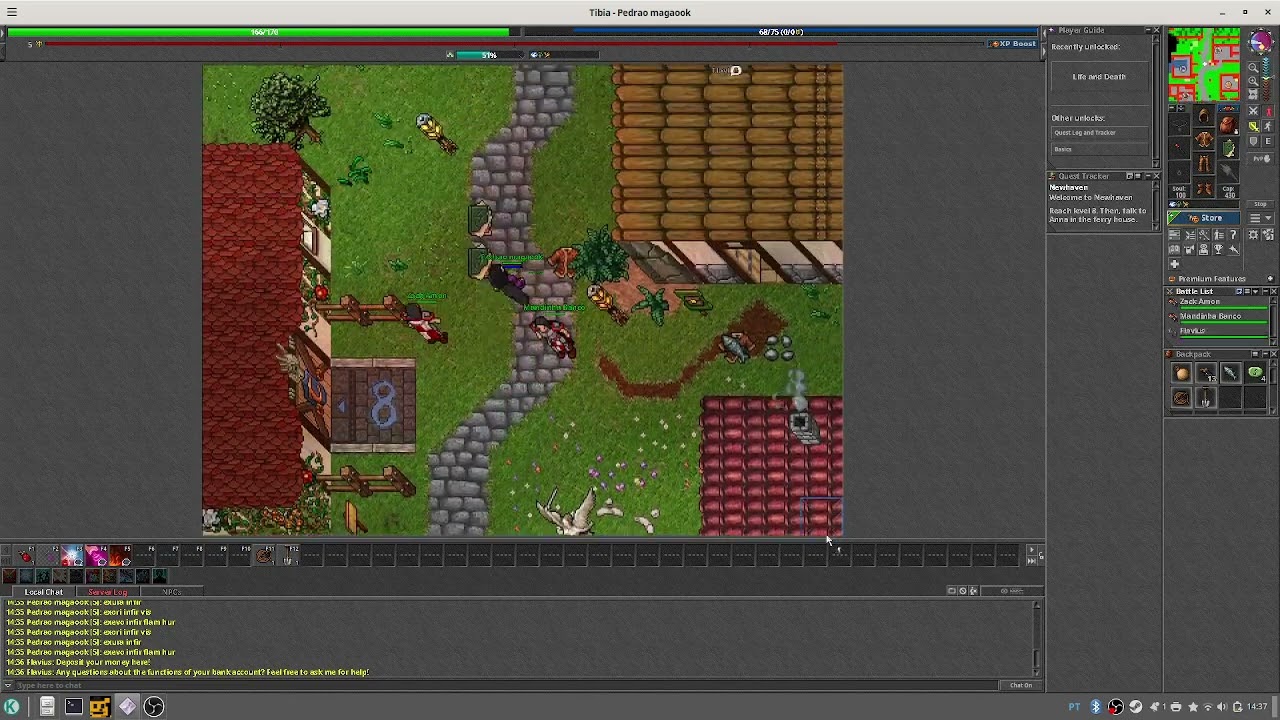
Task: Toggle defensive combat mode
Action: click(1253, 141)
